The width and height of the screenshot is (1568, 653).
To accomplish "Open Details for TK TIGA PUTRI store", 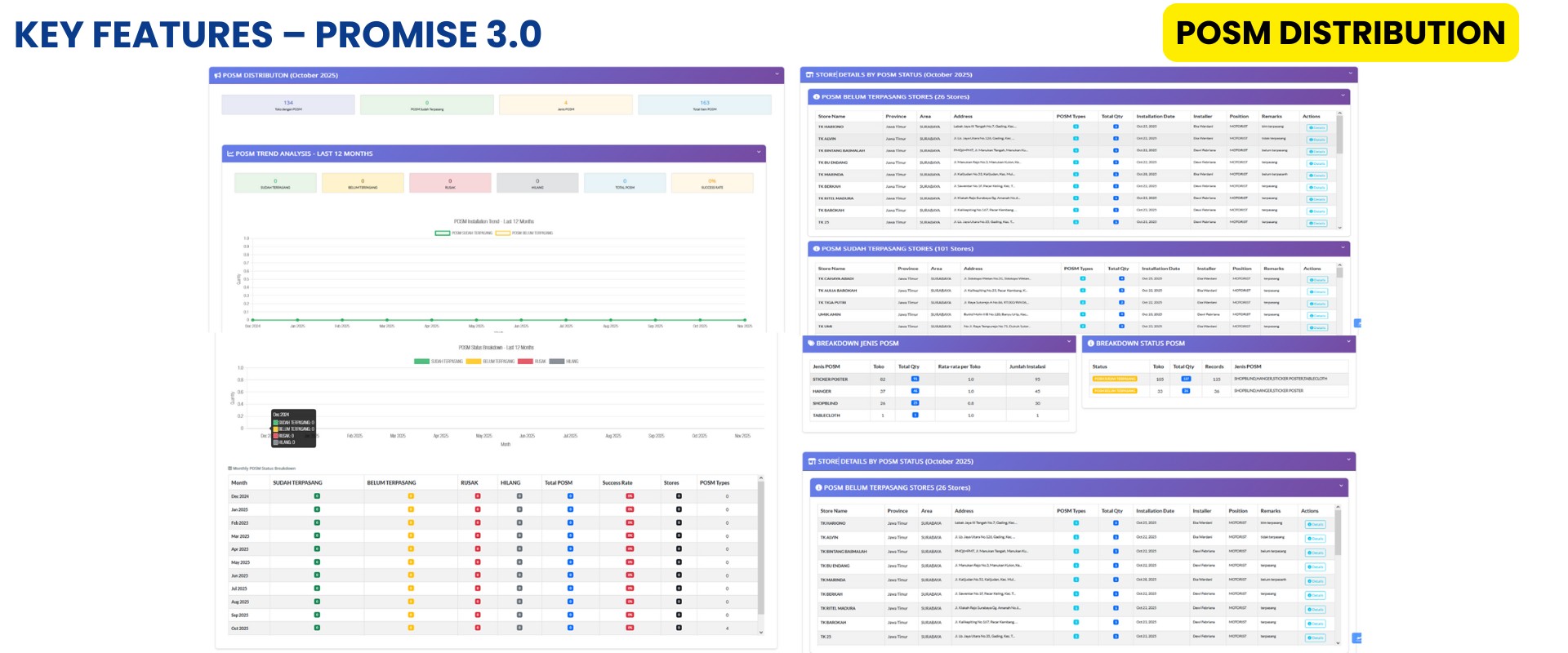I will pyautogui.click(x=1316, y=304).
